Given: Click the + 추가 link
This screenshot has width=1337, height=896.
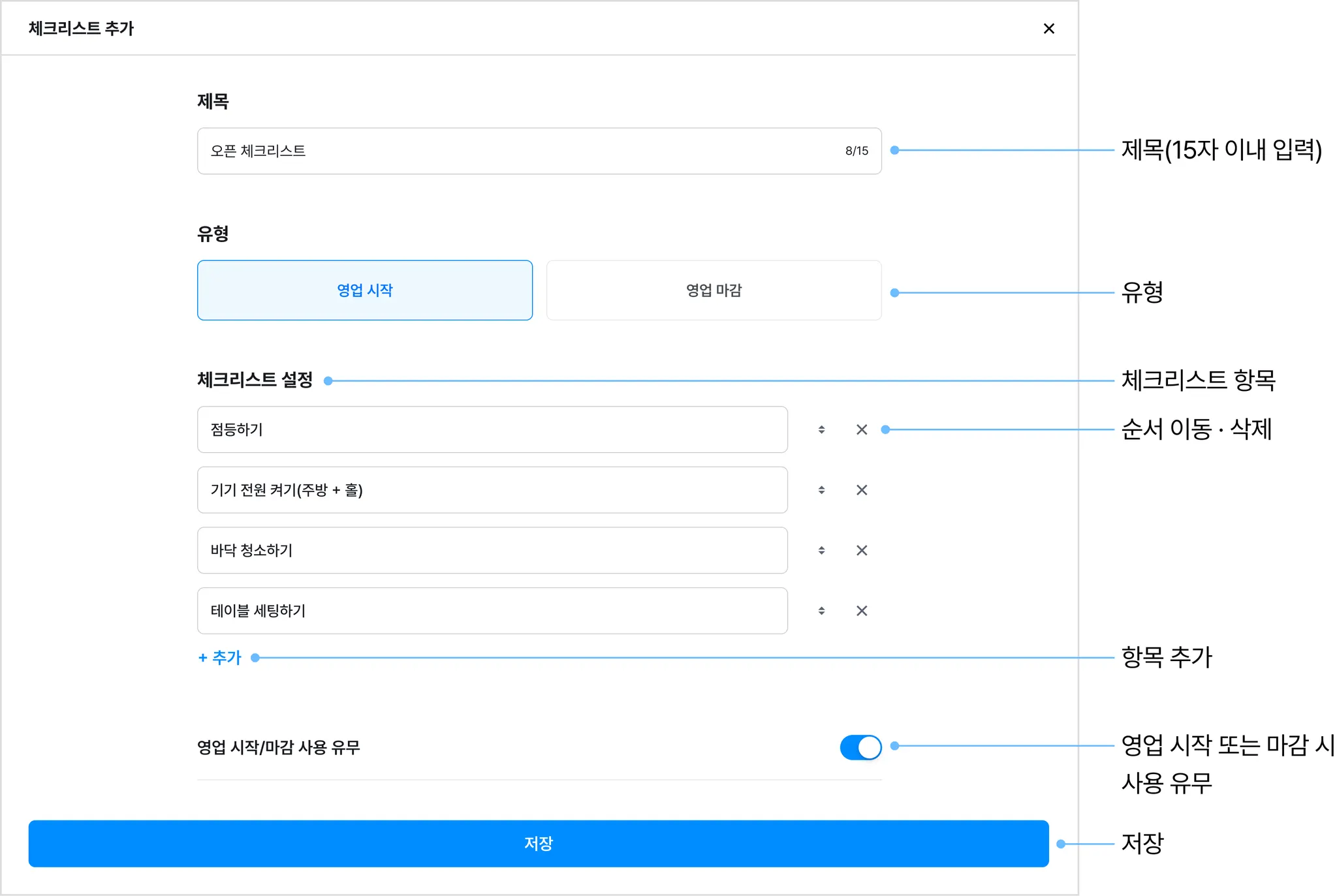Looking at the screenshot, I should coord(220,657).
